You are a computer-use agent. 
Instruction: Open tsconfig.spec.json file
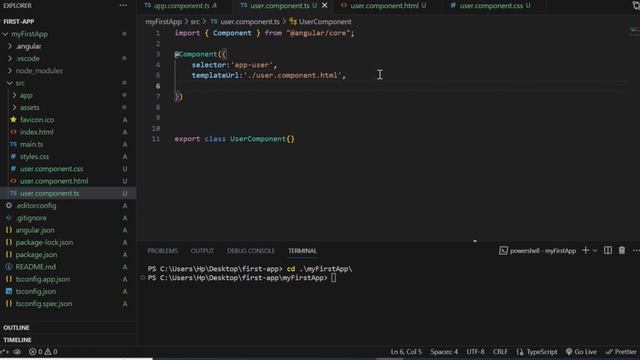[x=44, y=304]
